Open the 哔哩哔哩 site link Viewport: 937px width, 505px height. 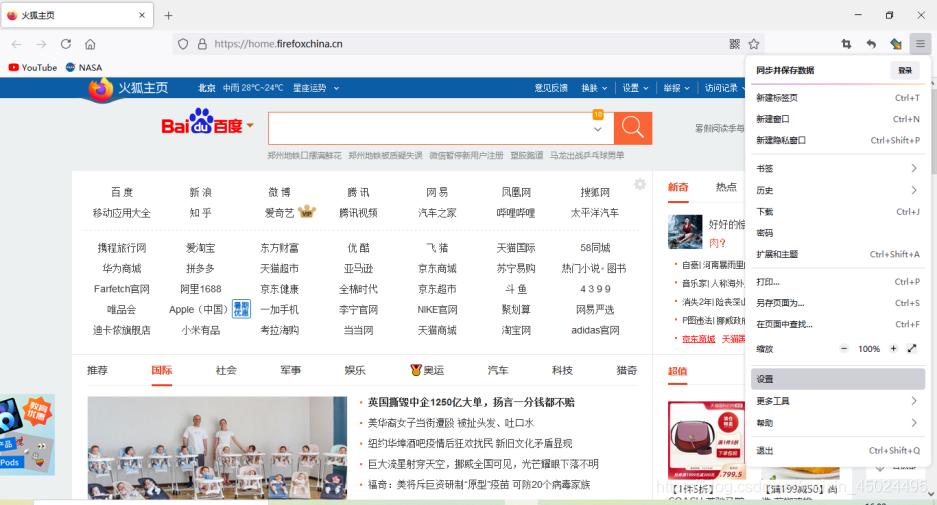click(x=516, y=213)
